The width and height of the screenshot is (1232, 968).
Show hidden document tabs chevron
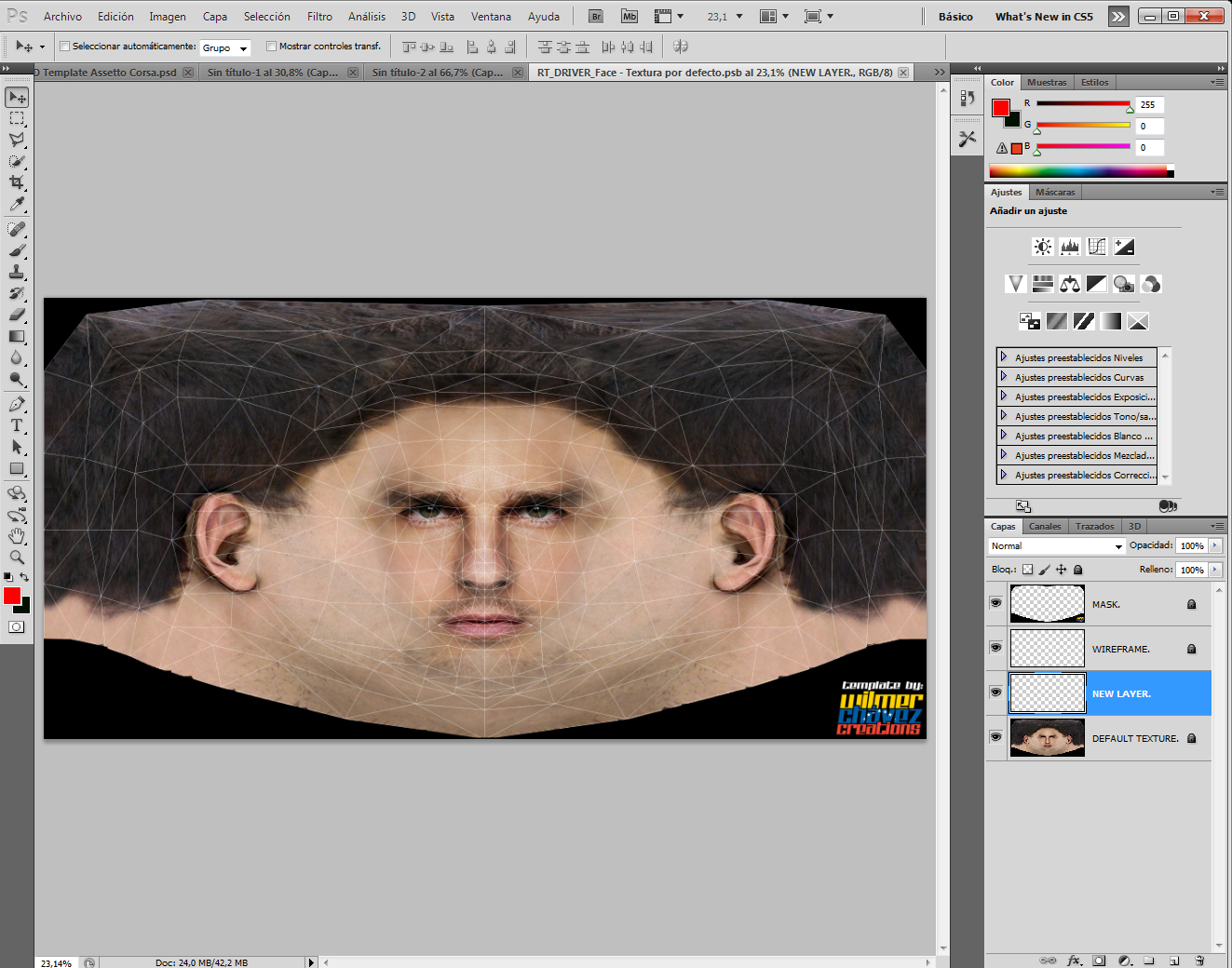(x=940, y=72)
